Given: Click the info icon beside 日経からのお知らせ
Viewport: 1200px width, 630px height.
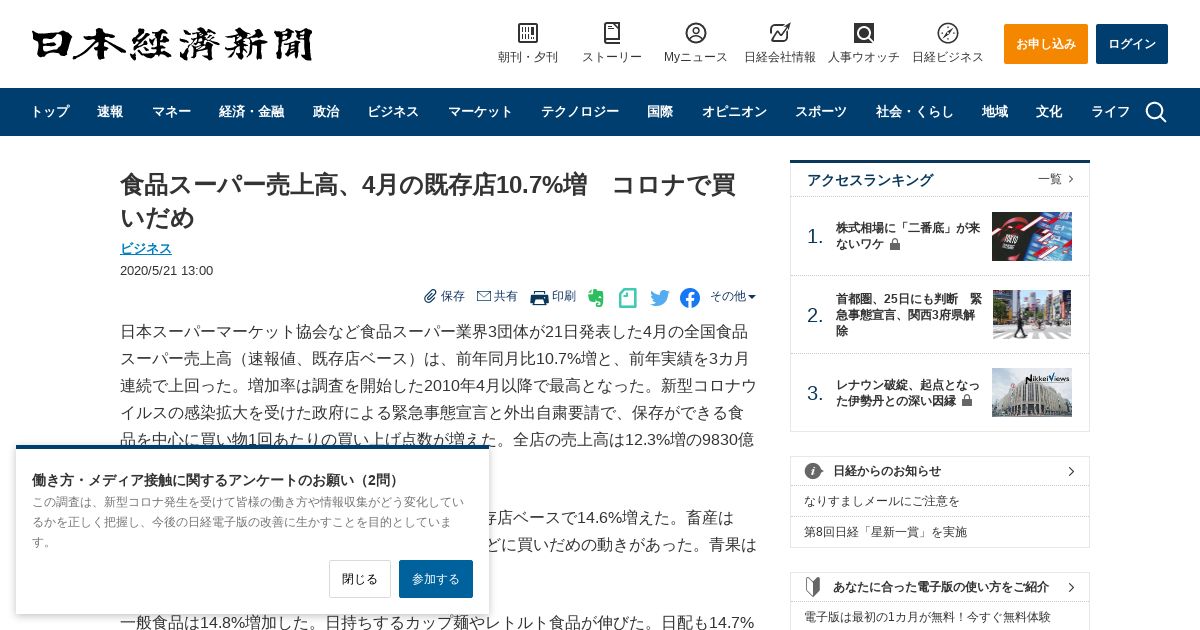Looking at the screenshot, I should pos(813,471).
